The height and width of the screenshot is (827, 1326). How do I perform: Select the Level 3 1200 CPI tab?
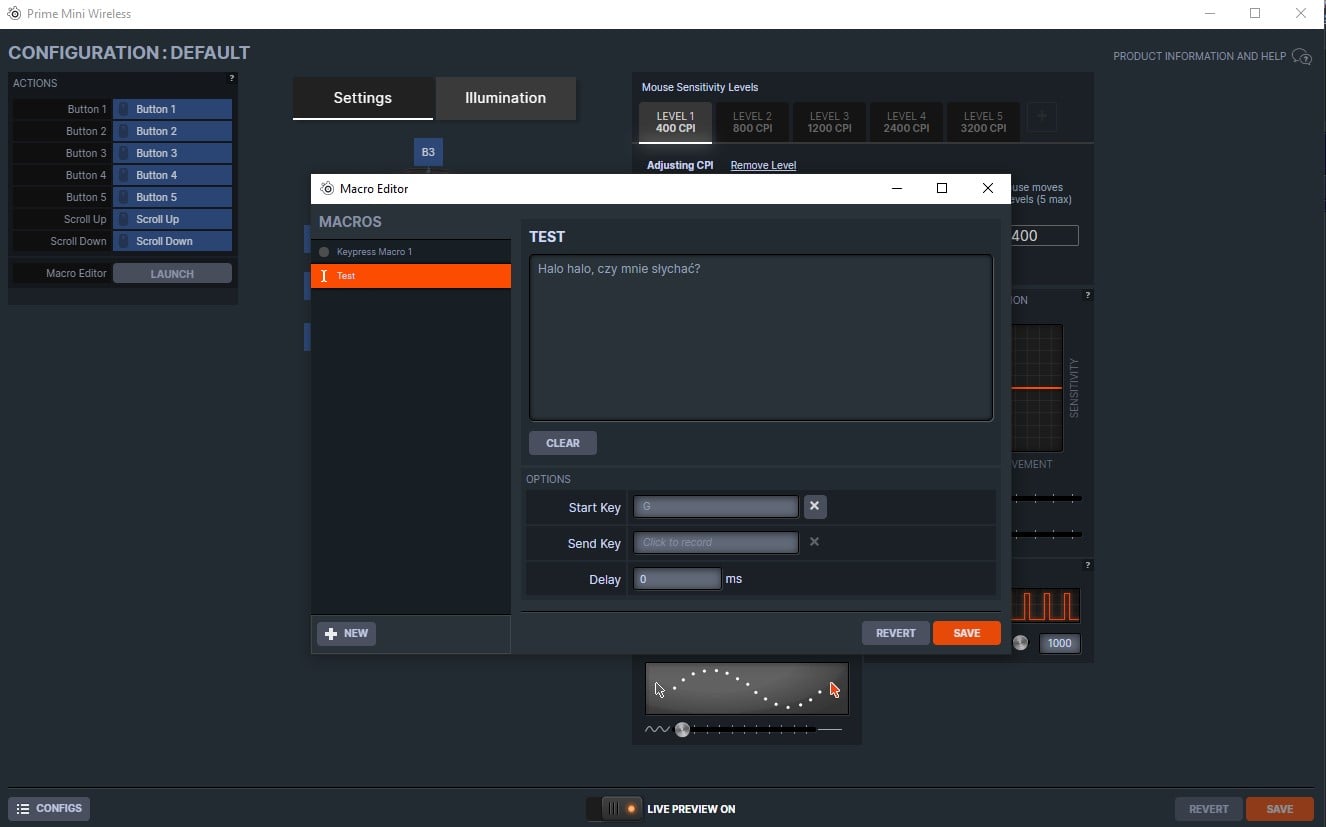[x=829, y=122]
